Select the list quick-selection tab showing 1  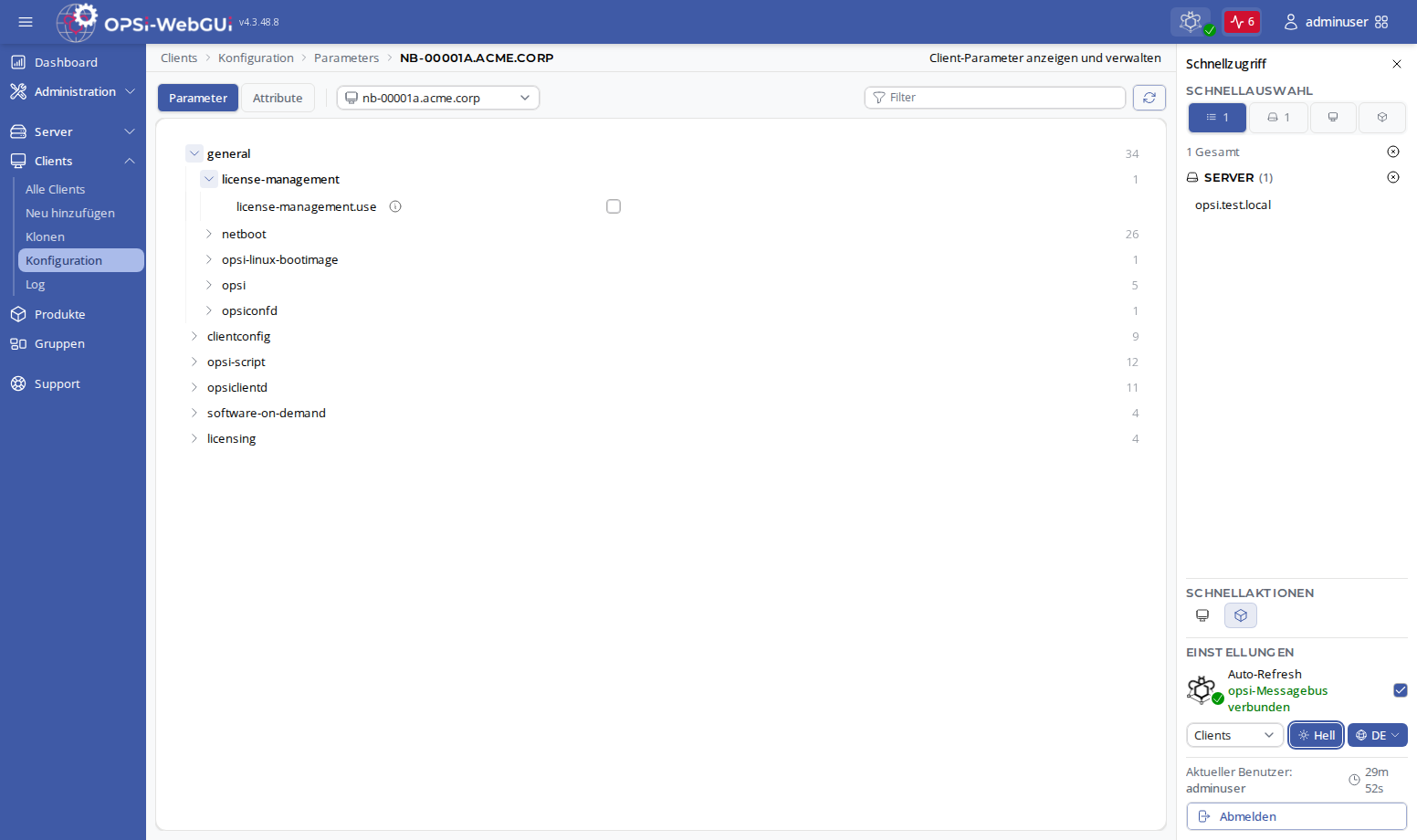click(x=1217, y=117)
